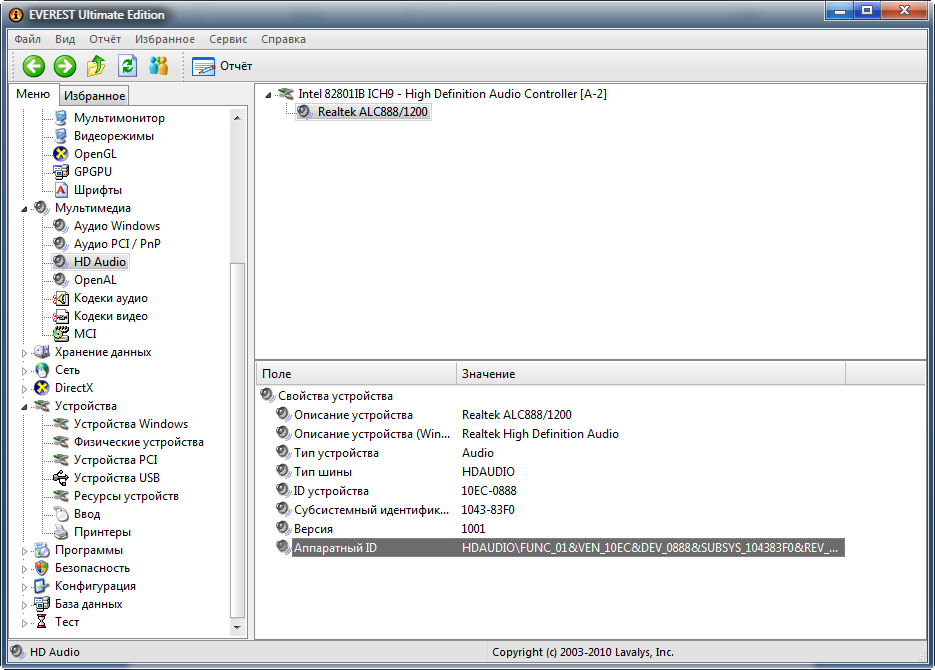Switch to the Меню tab
The image size is (935, 670).
(33, 94)
